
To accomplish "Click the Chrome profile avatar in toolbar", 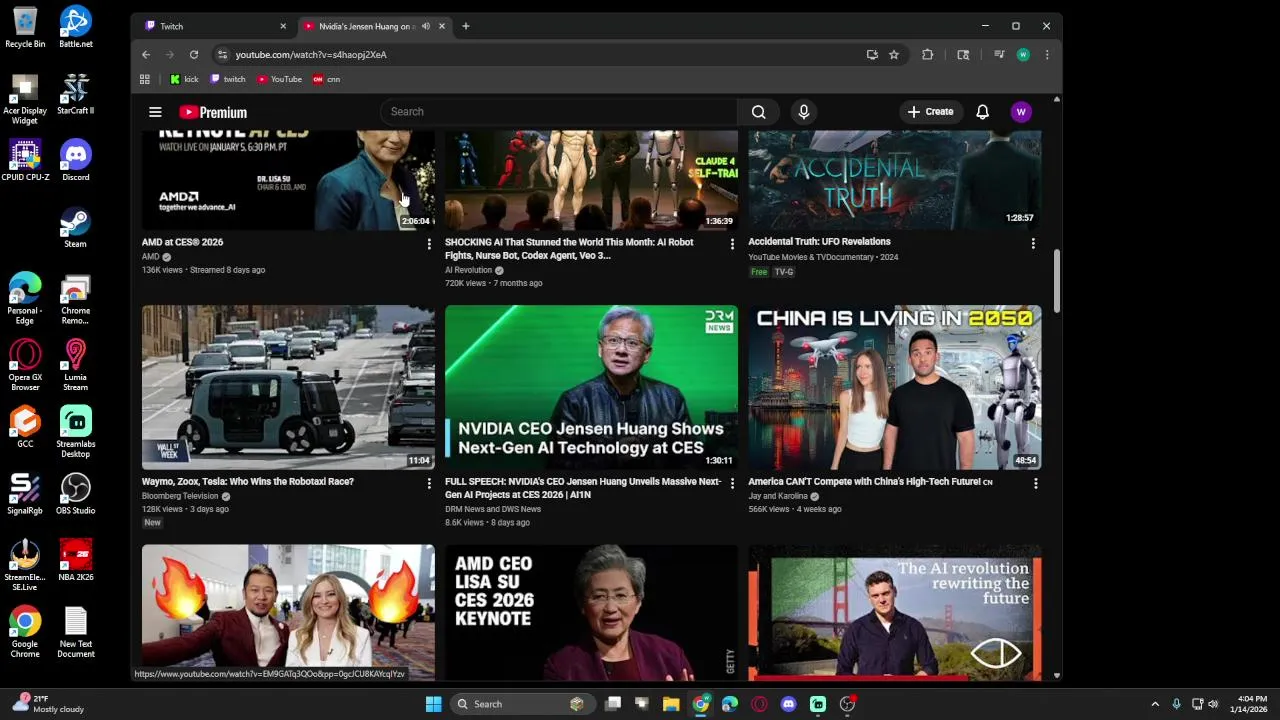I will (1023, 55).
